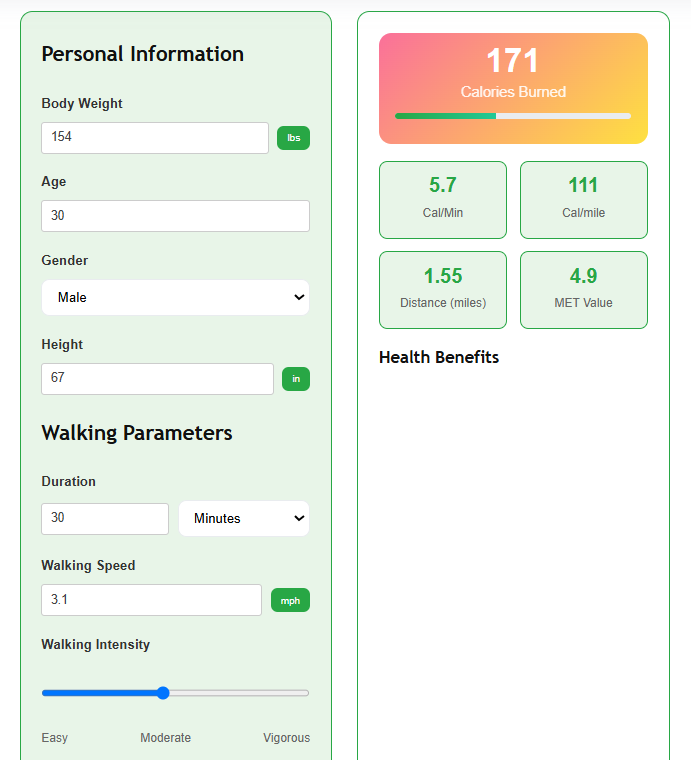Viewport: 691px width, 760px height.
Task: Click the 1.55 Distance (miles) card
Action: coord(443,290)
